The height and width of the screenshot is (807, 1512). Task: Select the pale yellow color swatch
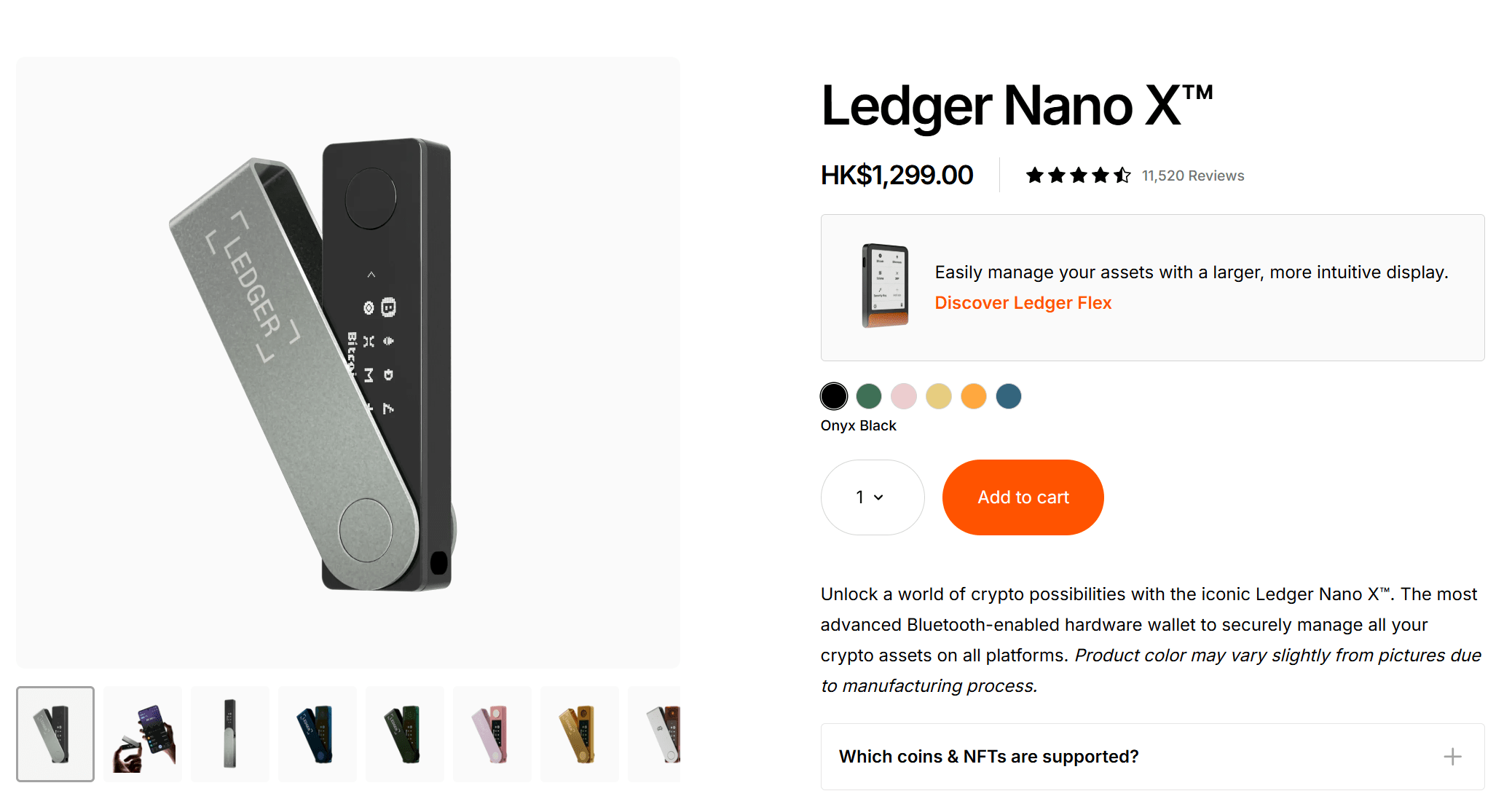(x=939, y=396)
